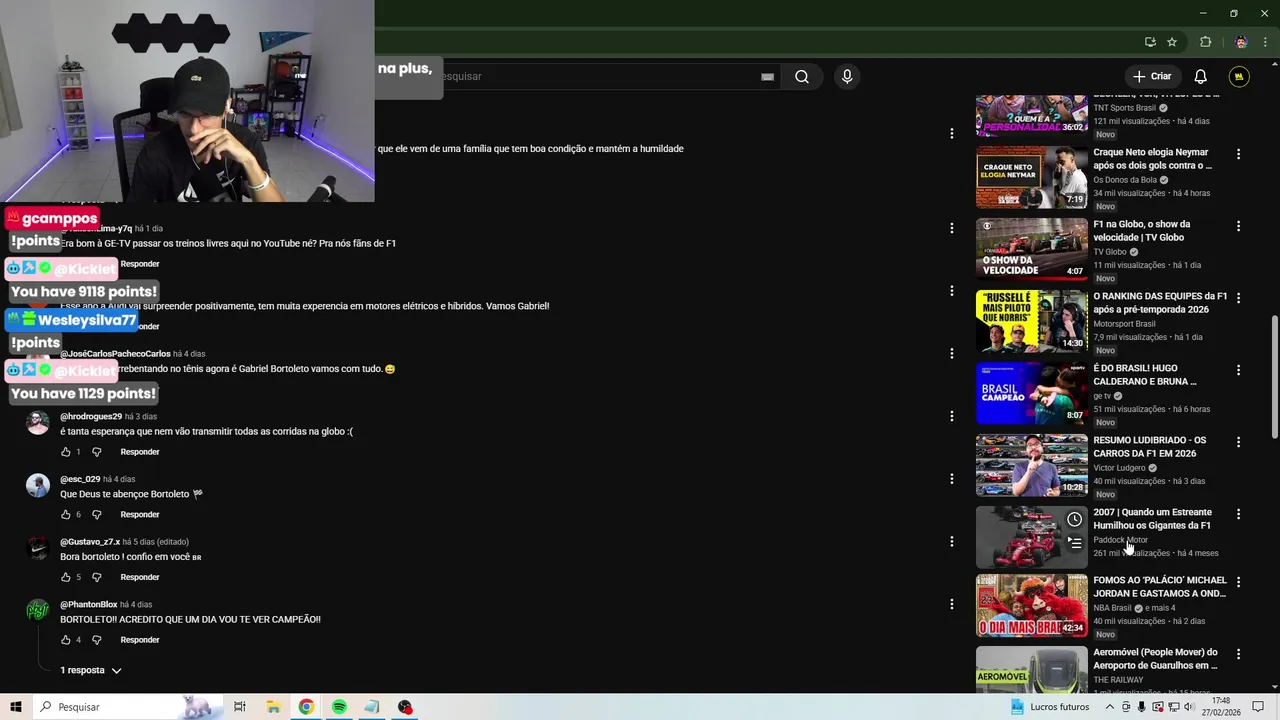Reply to @hrodrogues29 comment via Responder
Screen dimensions: 1280x720
click(140, 452)
